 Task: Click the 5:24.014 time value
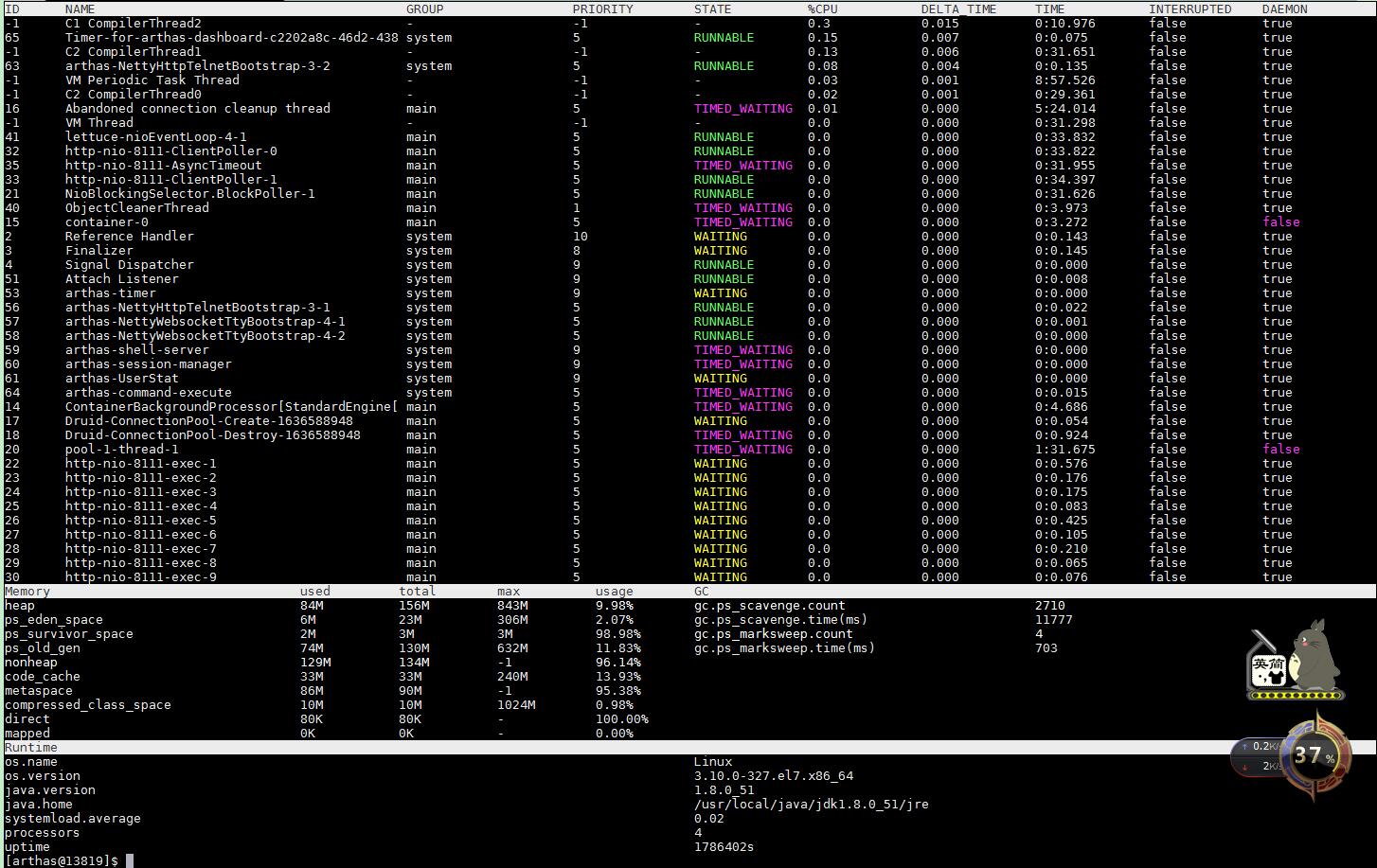tap(1065, 108)
